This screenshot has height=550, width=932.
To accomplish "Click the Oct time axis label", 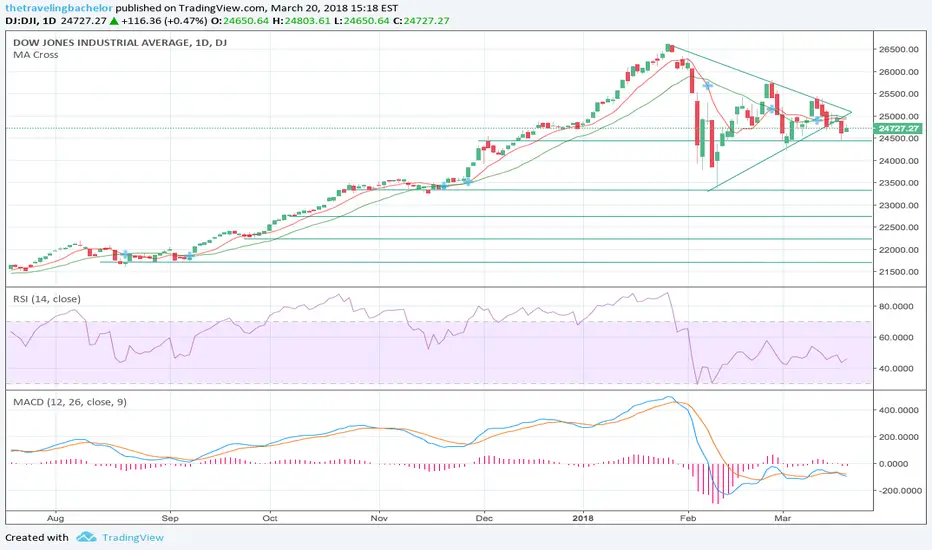I will tap(270, 518).
